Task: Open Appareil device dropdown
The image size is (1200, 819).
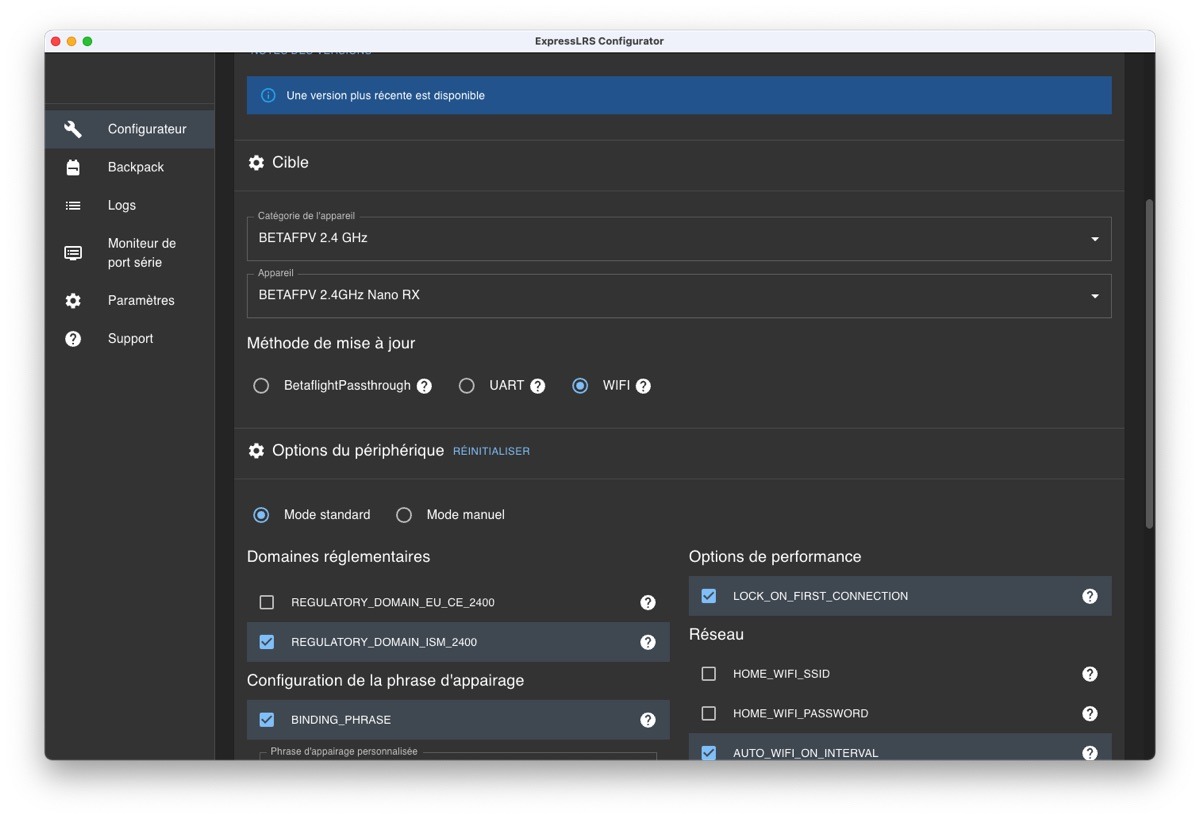Action: pyautogui.click(x=679, y=296)
